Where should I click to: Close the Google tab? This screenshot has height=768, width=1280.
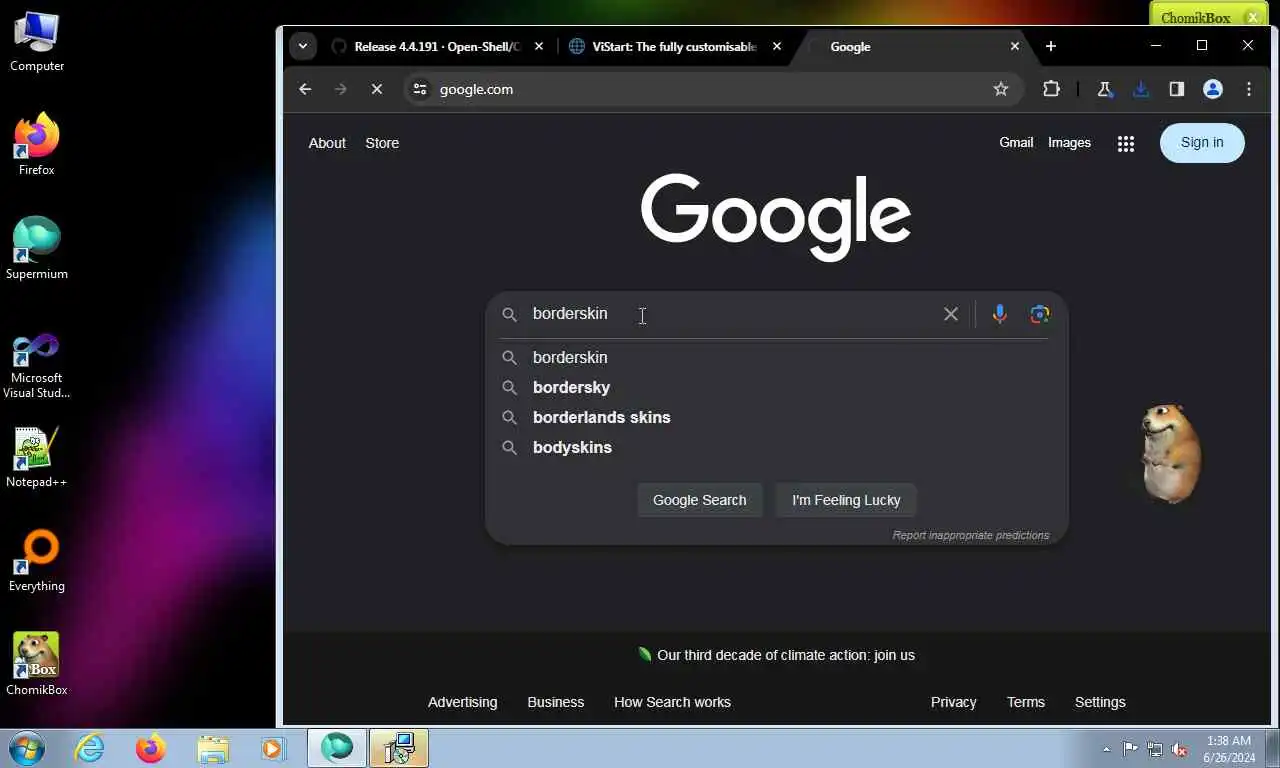(x=1015, y=46)
